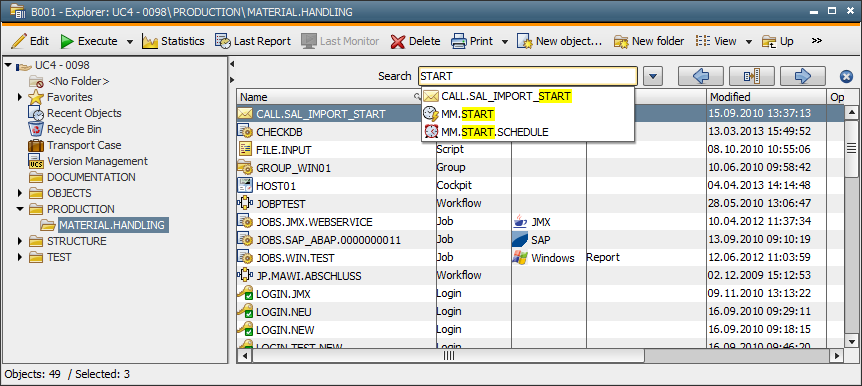Open the search history dropdown
The image size is (862, 386).
[653, 76]
